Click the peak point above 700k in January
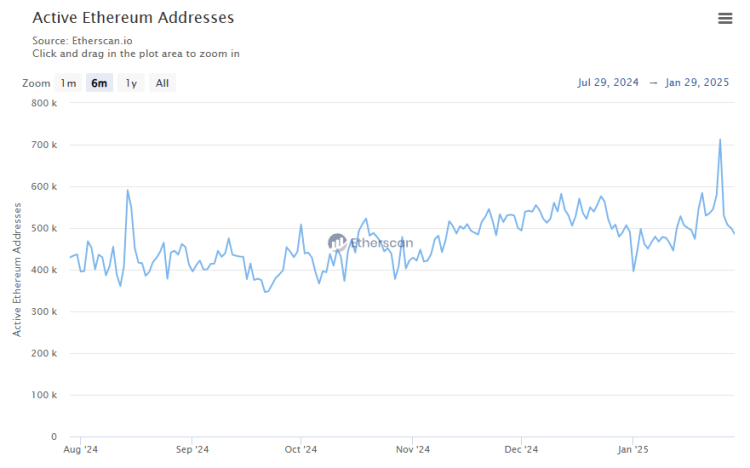The image size is (750, 468). click(x=720, y=140)
